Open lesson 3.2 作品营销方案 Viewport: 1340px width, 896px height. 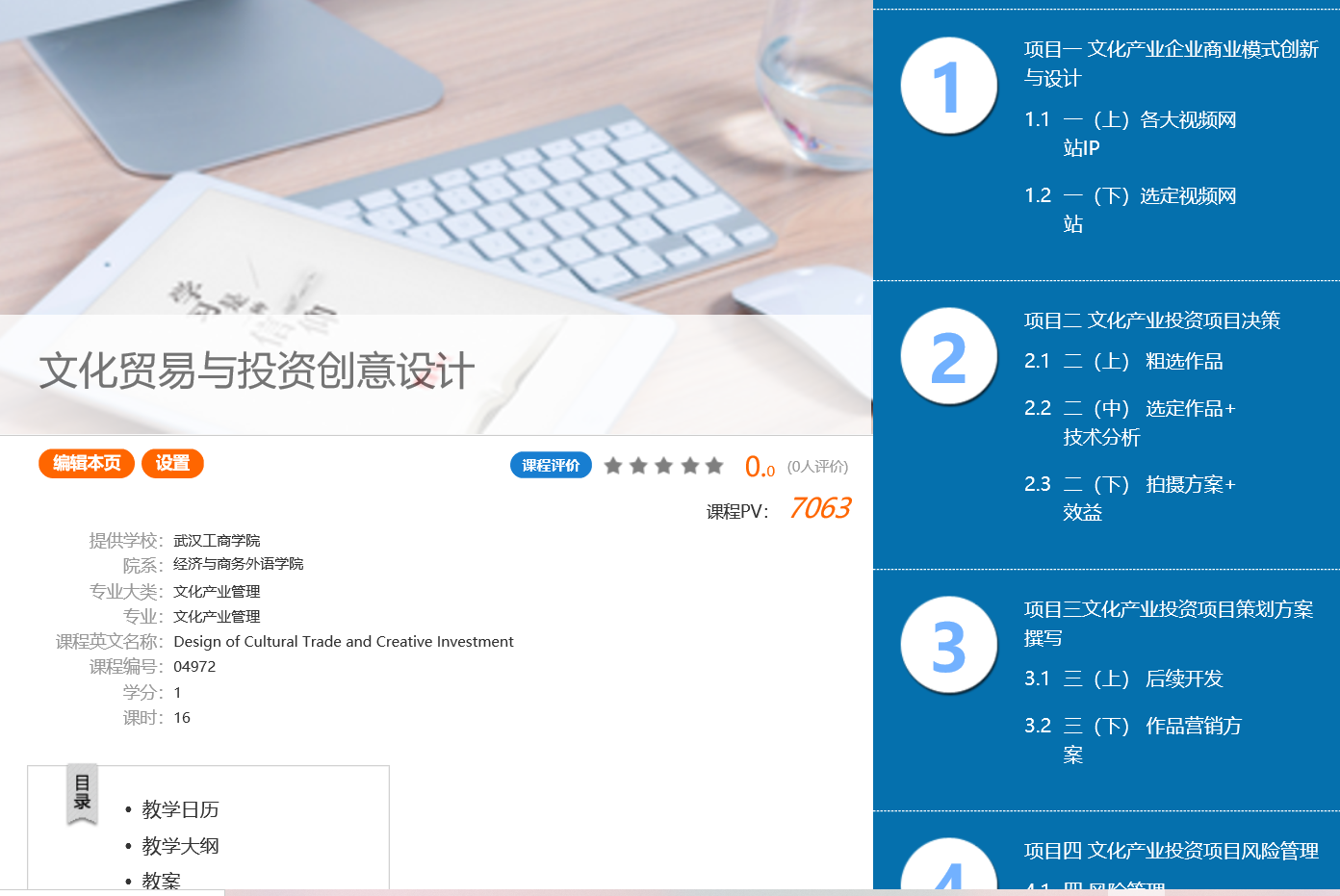point(1151,739)
